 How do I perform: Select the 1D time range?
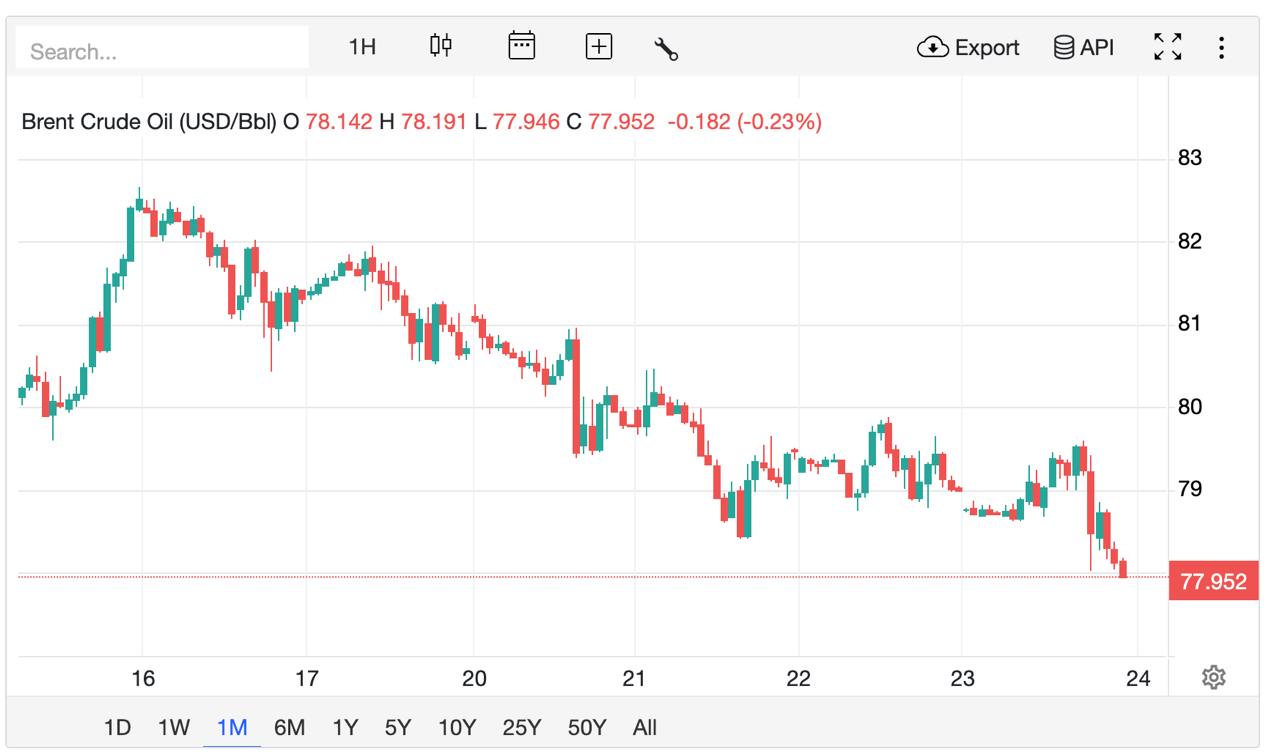coord(118,727)
